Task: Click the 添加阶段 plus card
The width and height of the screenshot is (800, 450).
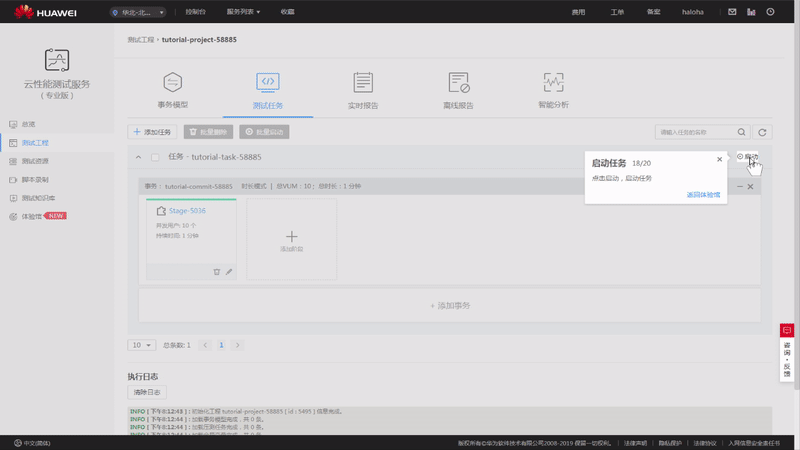Action: pos(291,239)
